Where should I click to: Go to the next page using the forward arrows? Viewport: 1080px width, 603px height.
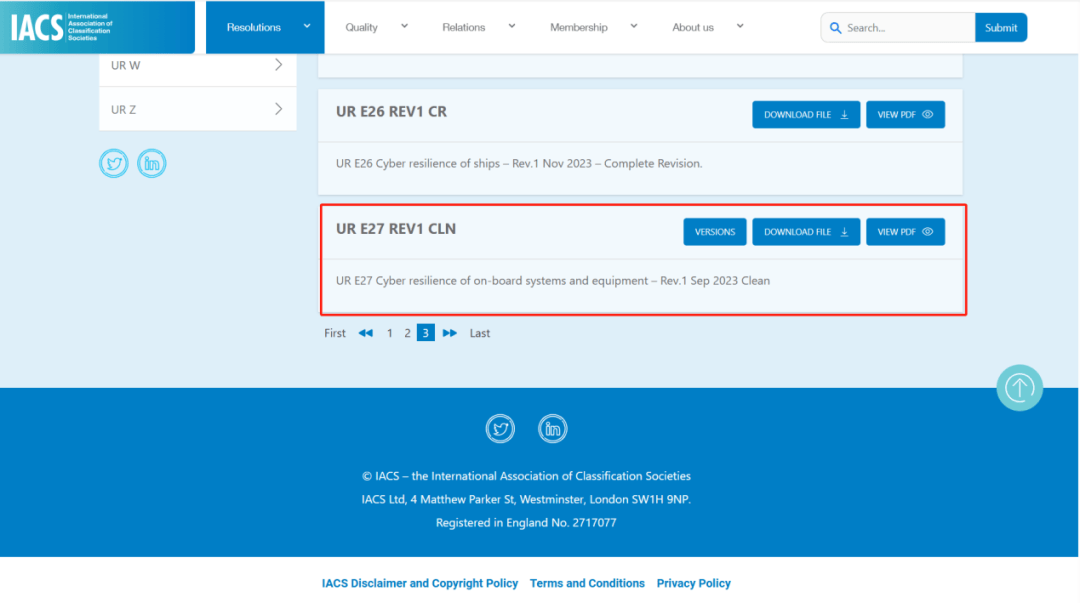coord(450,333)
